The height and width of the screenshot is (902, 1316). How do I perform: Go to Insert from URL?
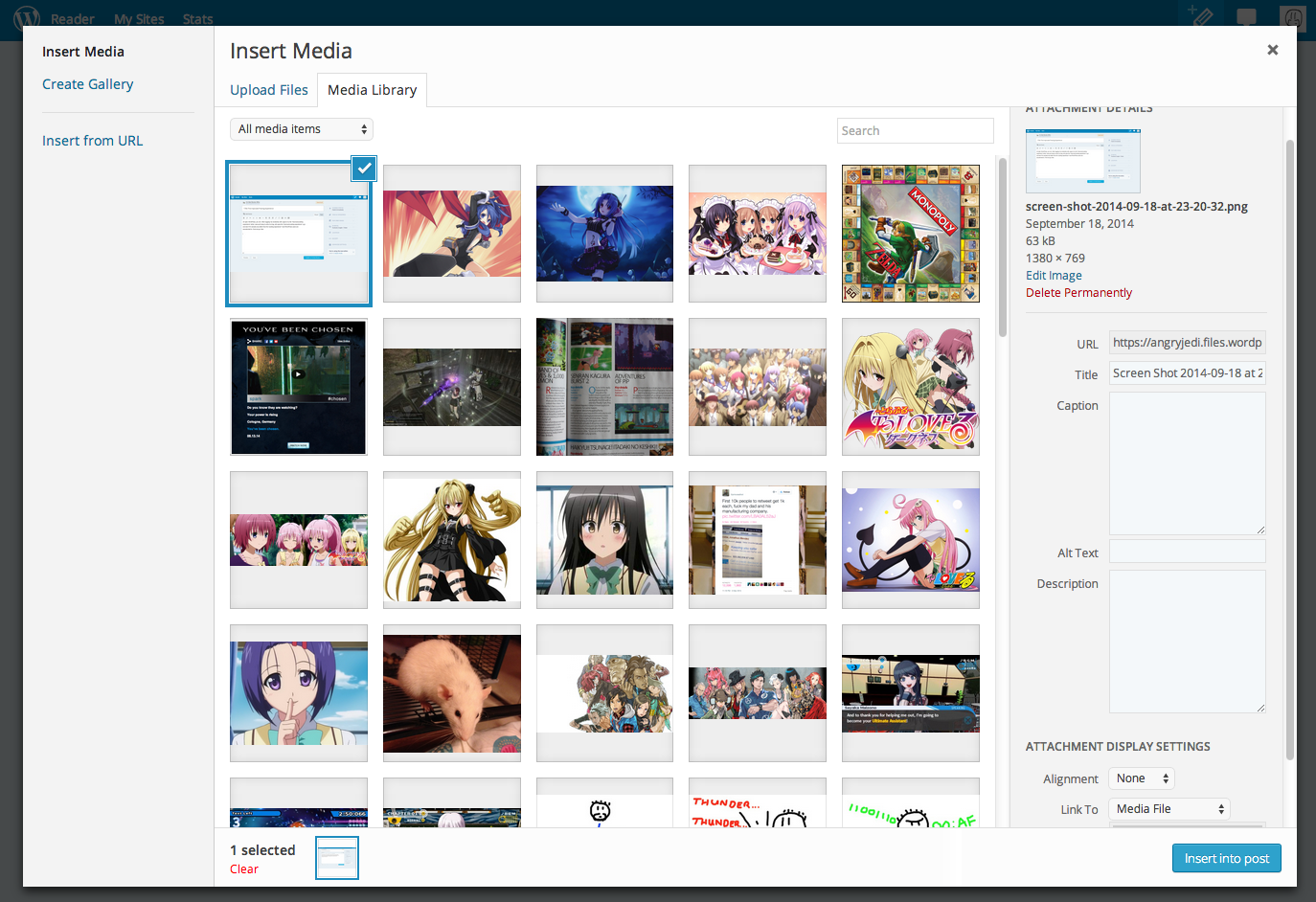92,140
